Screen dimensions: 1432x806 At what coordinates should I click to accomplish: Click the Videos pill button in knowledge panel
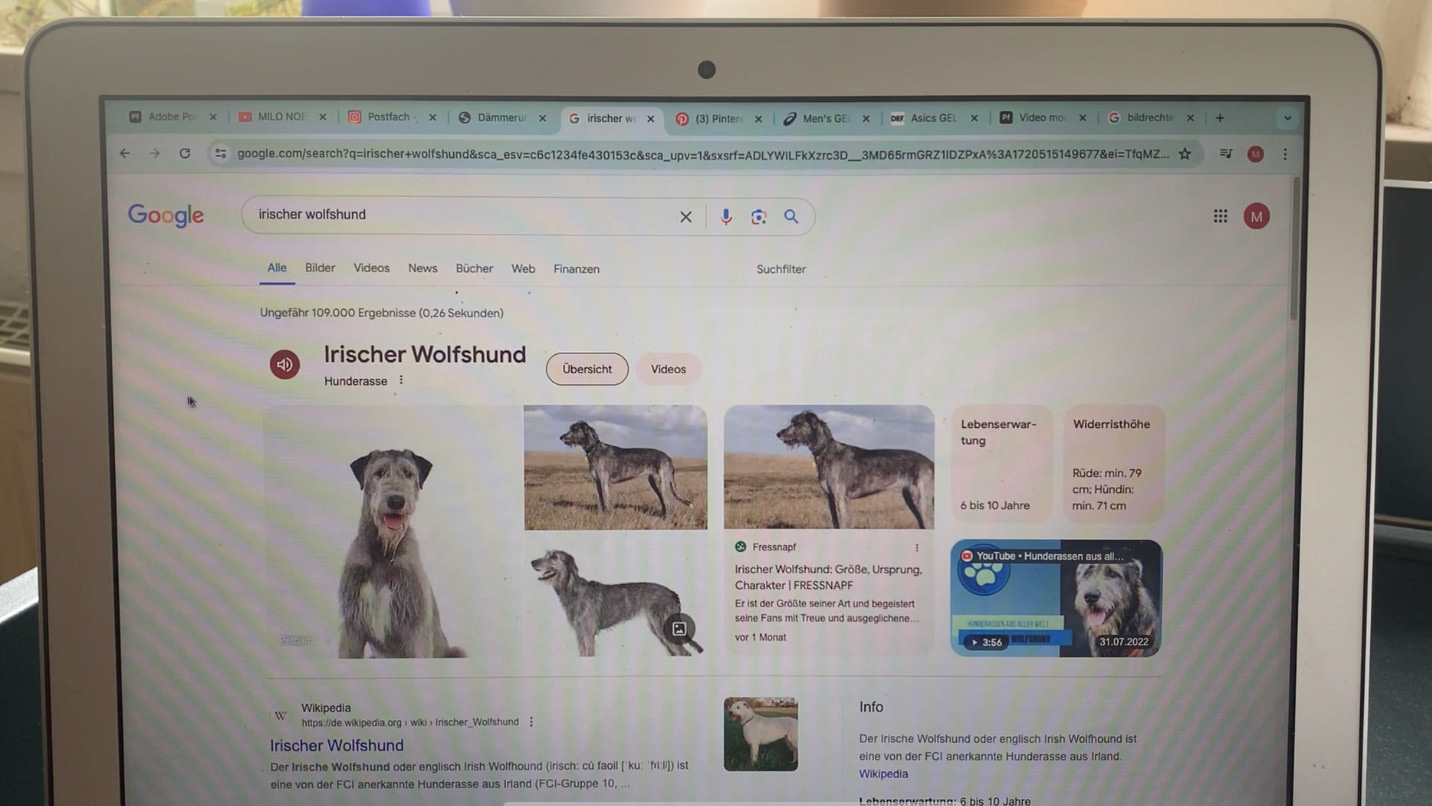coord(668,369)
